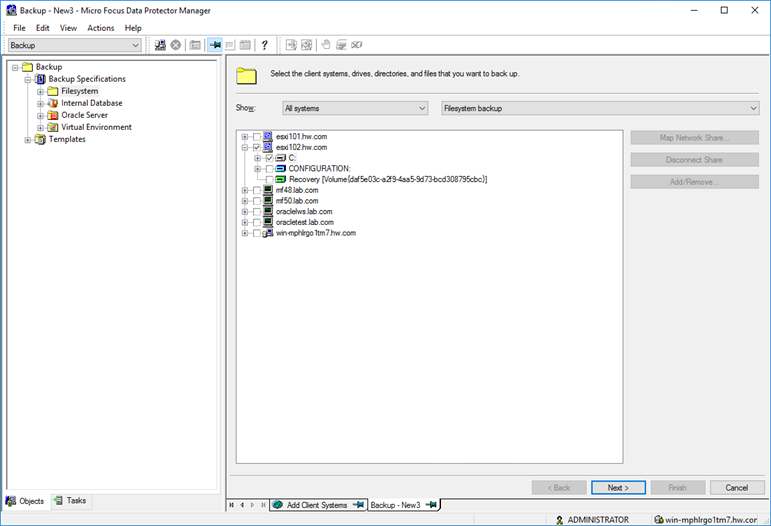Image resolution: width=771 pixels, height=526 pixels.
Task: Open the Filesystem backup type dropdown
Action: point(600,108)
